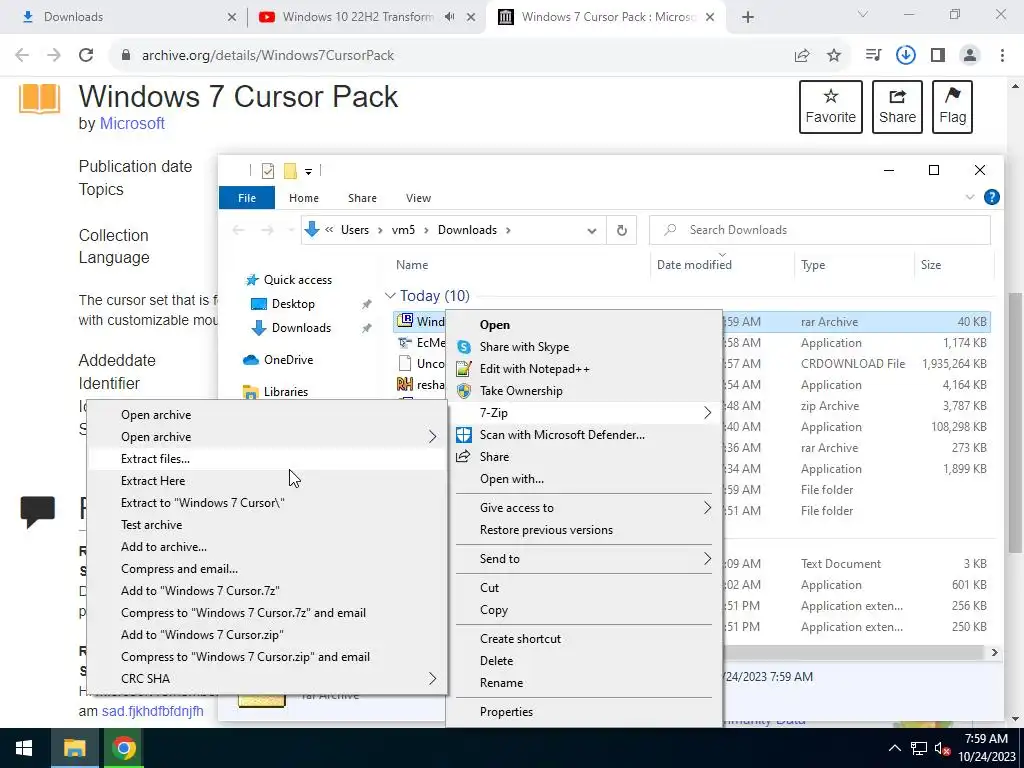Screen dimensions: 1024x768
Task: Open Chrome three-dot menu
Action: pos(1002,56)
